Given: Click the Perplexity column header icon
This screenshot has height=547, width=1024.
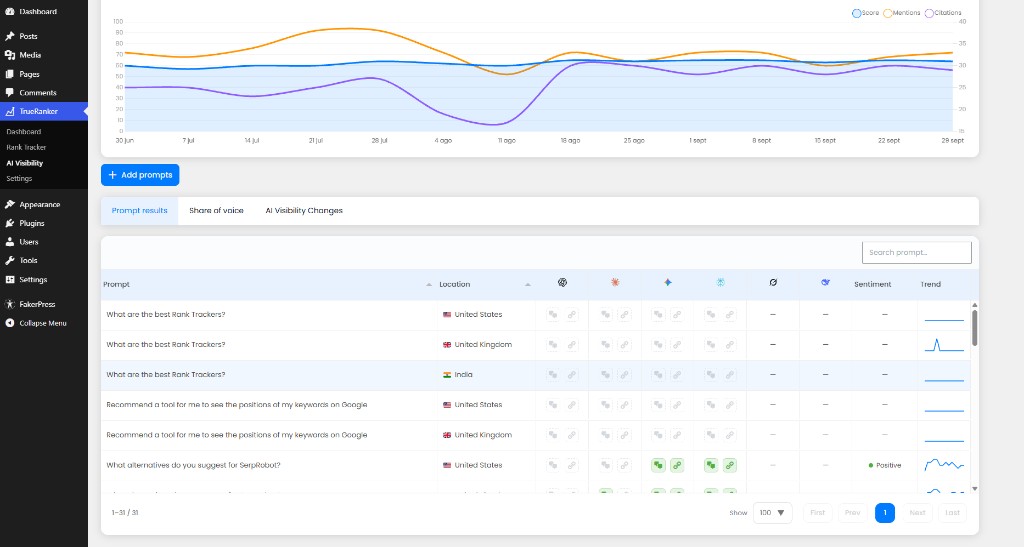Looking at the screenshot, I should click(x=720, y=283).
